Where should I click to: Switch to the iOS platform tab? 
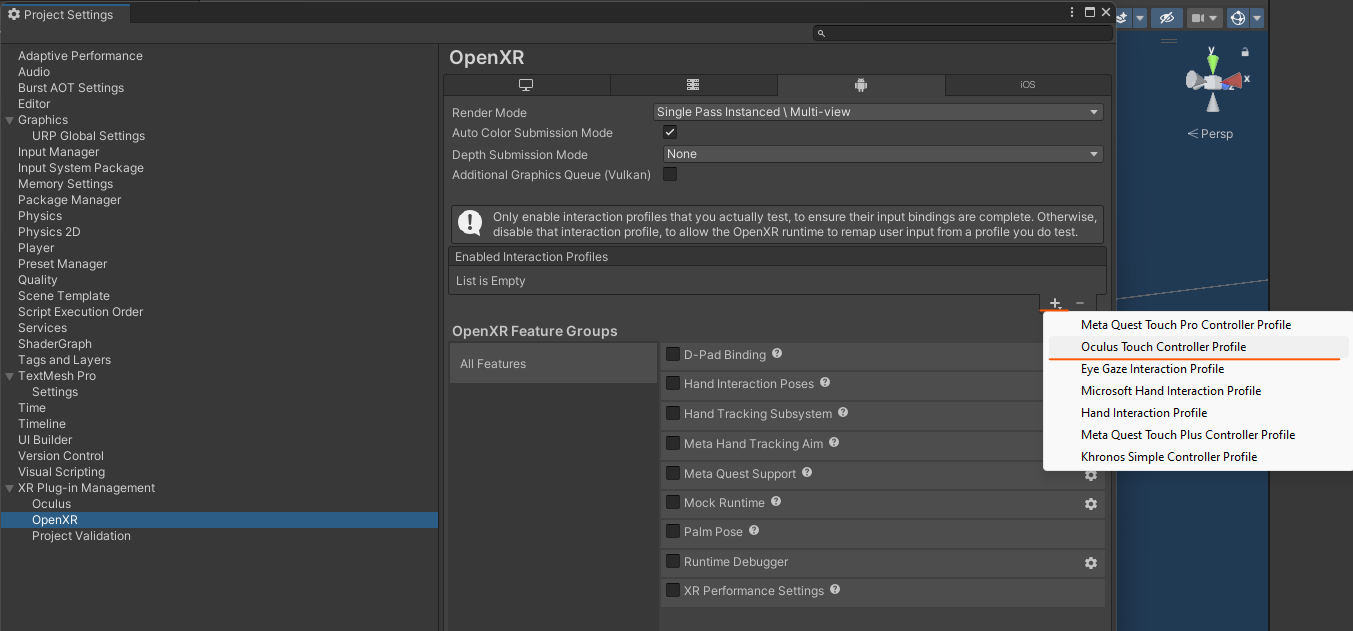pos(1028,85)
